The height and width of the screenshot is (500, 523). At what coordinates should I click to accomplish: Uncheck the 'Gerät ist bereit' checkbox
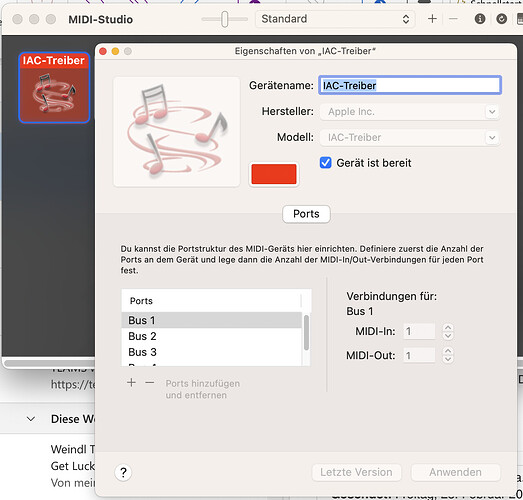click(x=326, y=163)
